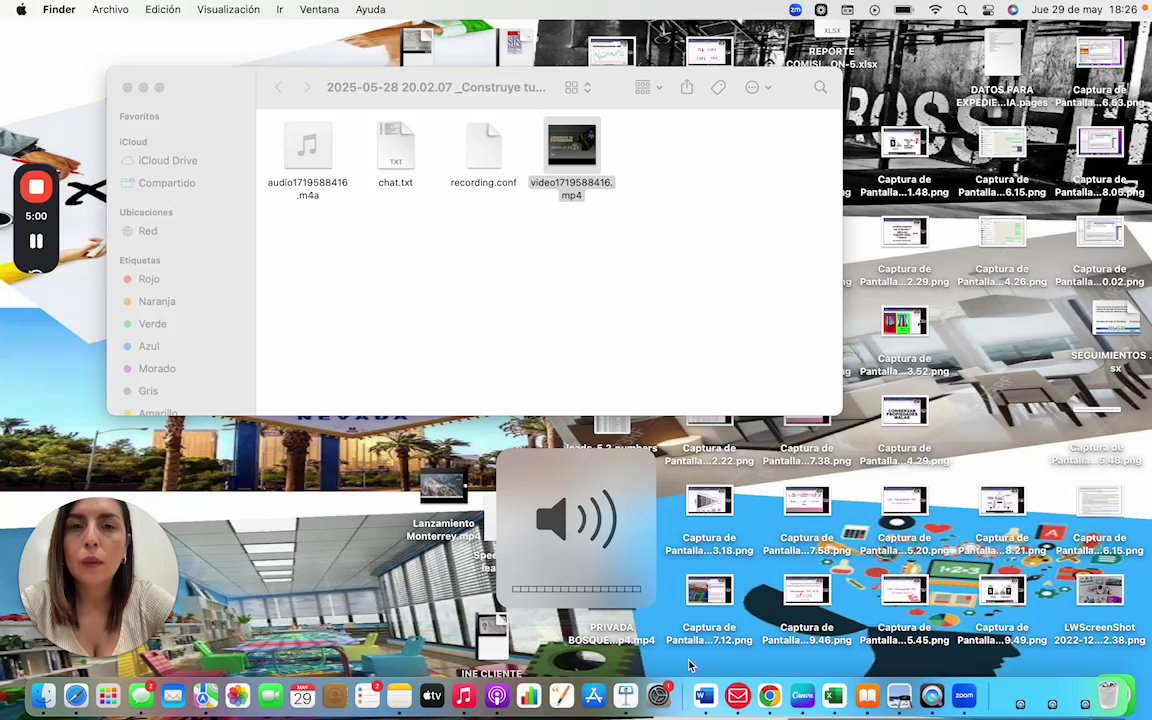Viewport: 1152px width, 720px height.
Task: Open Calendar from the Dock
Action: click(303, 695)
